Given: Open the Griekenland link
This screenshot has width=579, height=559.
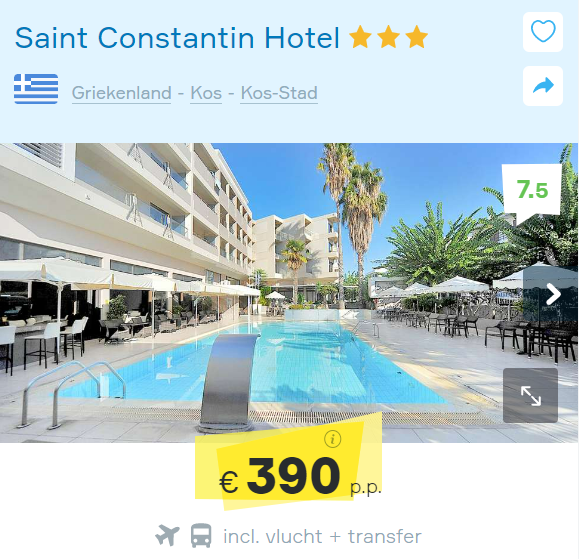Looking at the screenshot, I should pos(121,93).
